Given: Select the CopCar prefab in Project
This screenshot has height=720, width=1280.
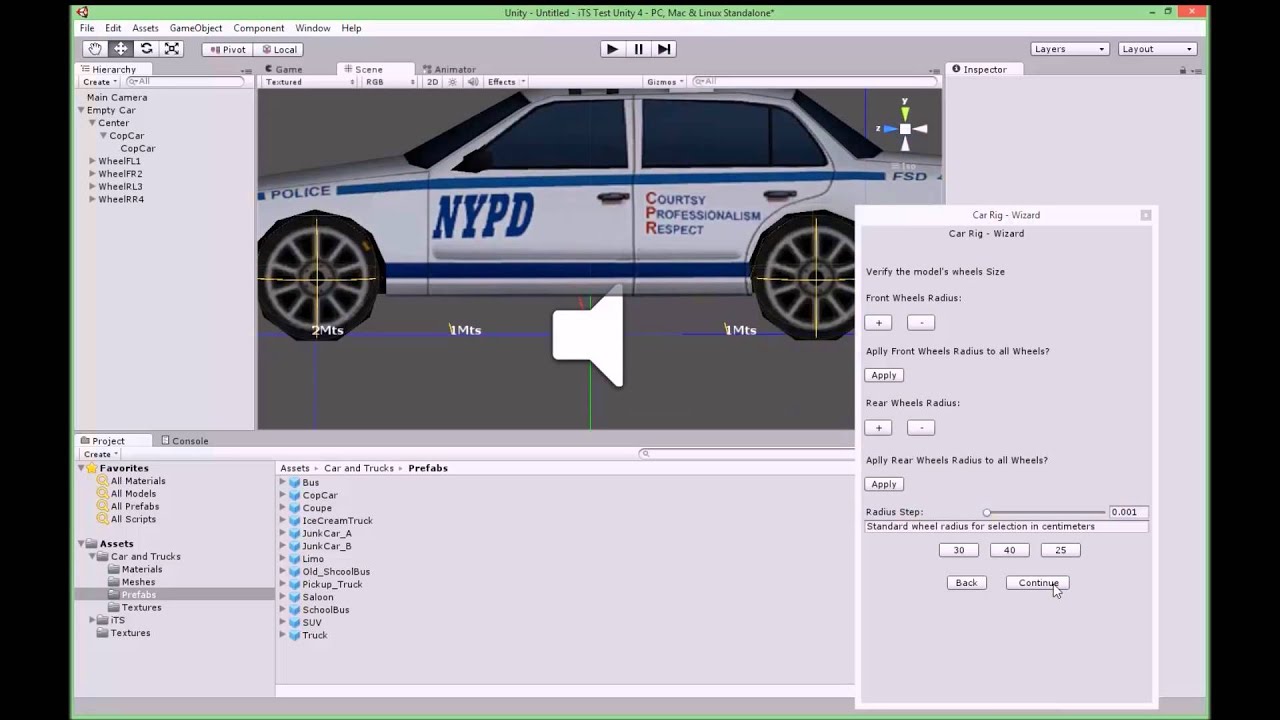Looking at the screenshot, I should 320,495.
